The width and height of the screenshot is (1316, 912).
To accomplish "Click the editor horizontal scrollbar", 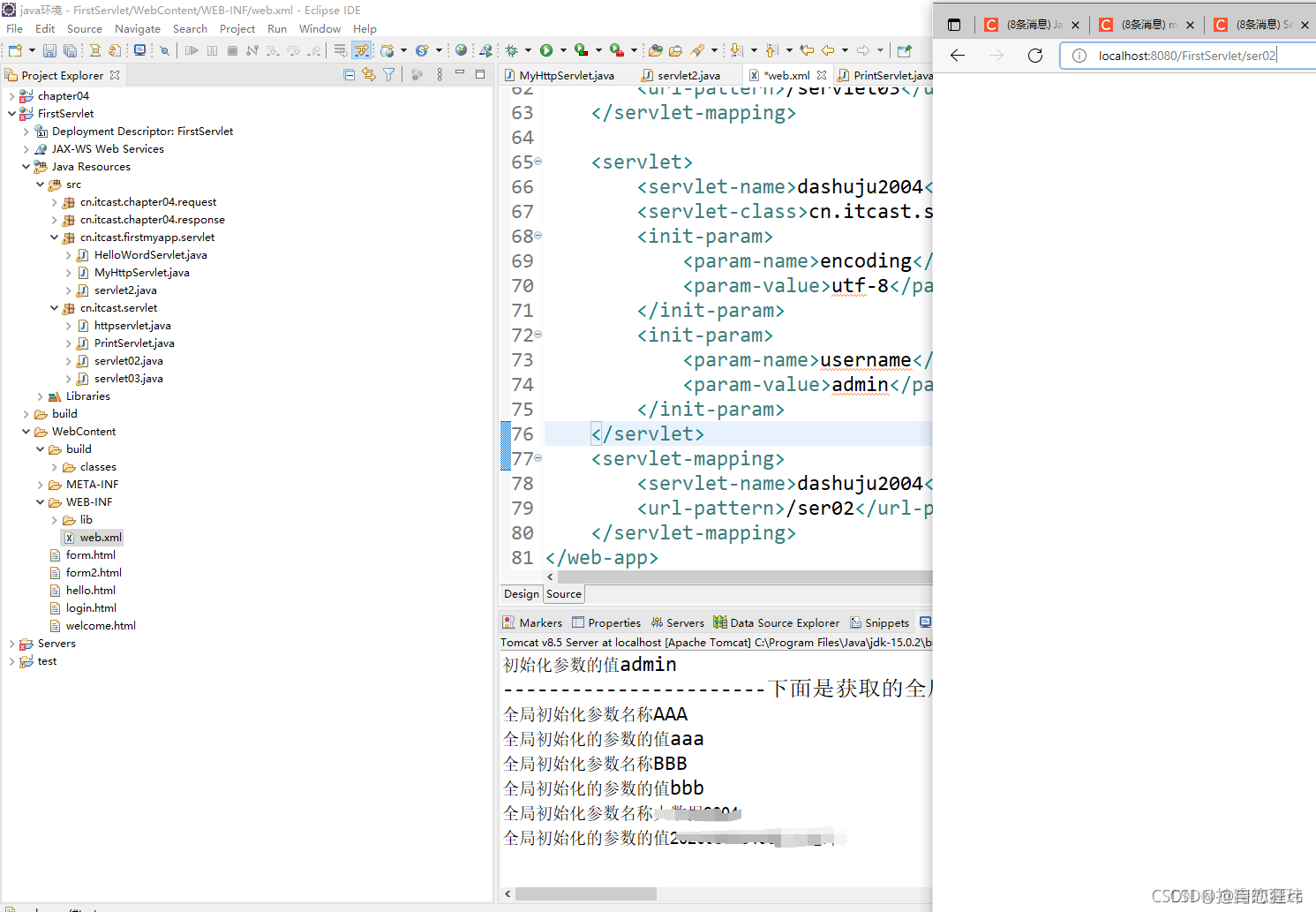I will (744, 577).
